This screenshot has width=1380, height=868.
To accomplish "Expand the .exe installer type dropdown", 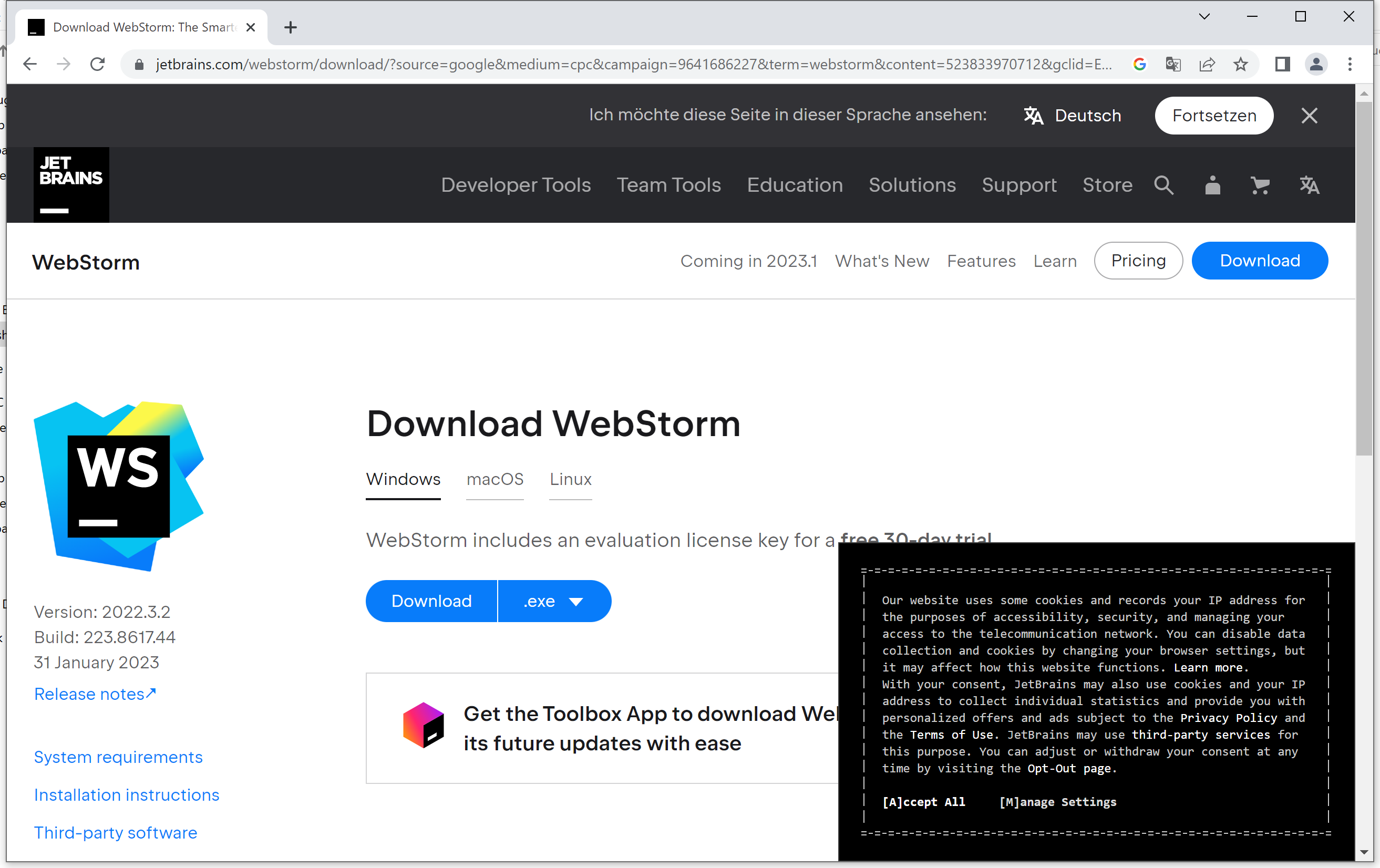I will click(x=553, y=601).
